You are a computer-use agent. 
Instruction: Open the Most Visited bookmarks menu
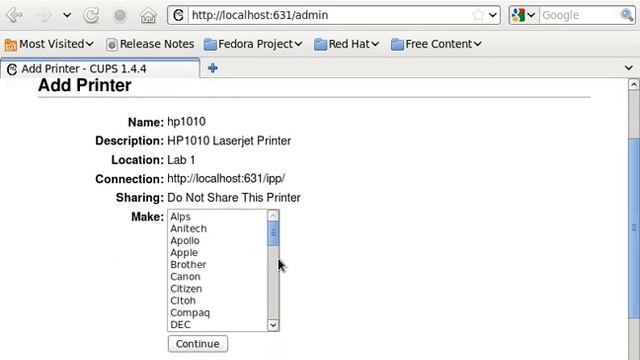[49, 44]
